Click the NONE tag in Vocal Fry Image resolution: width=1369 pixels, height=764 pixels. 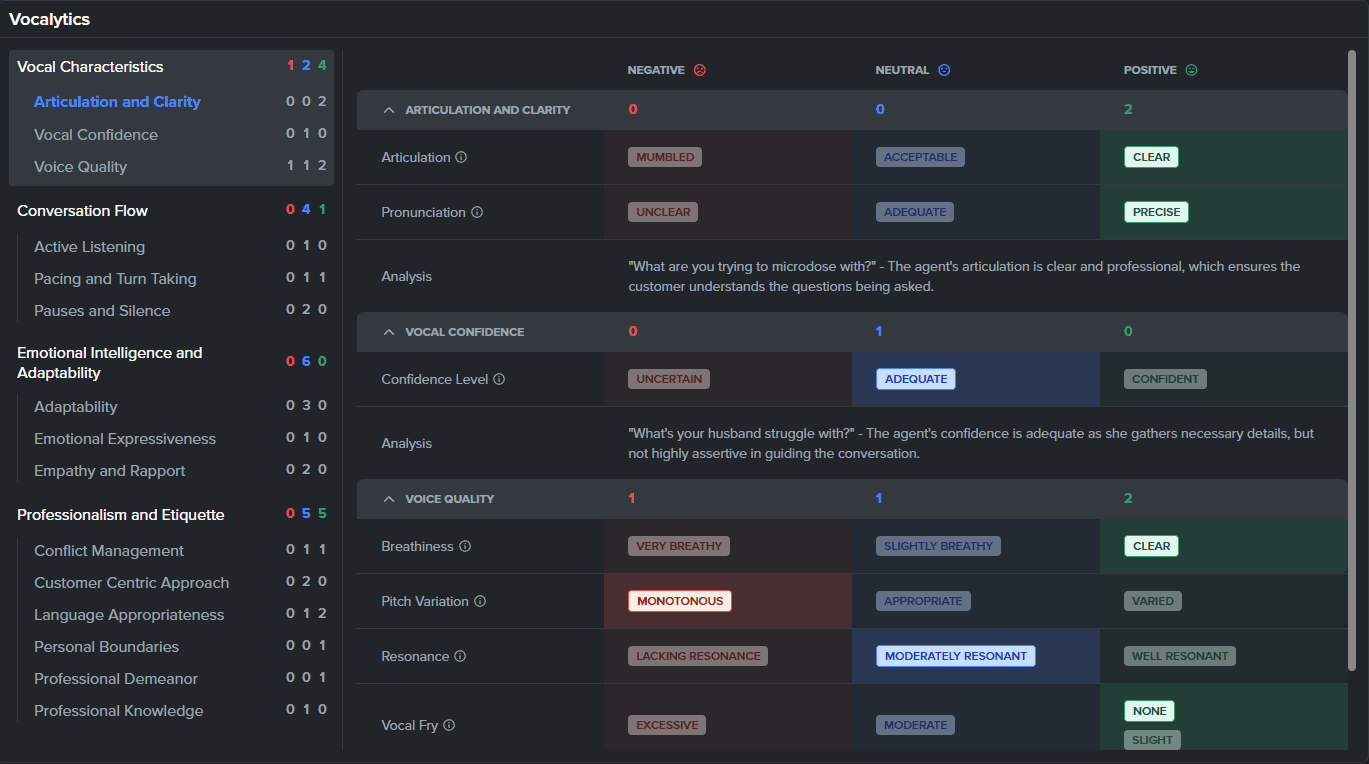point(1149,711)
